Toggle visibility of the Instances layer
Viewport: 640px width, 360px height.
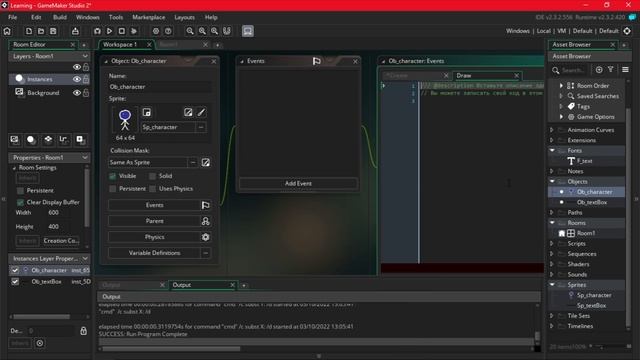(77, 79)
